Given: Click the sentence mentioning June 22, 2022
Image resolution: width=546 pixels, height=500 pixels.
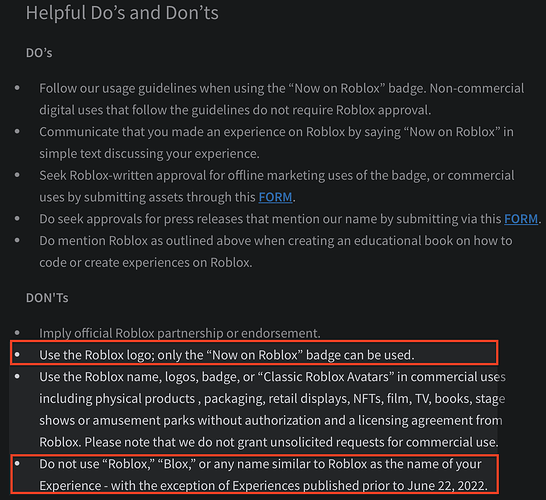Looking at the screenshot, I should [x=264, y=475].
